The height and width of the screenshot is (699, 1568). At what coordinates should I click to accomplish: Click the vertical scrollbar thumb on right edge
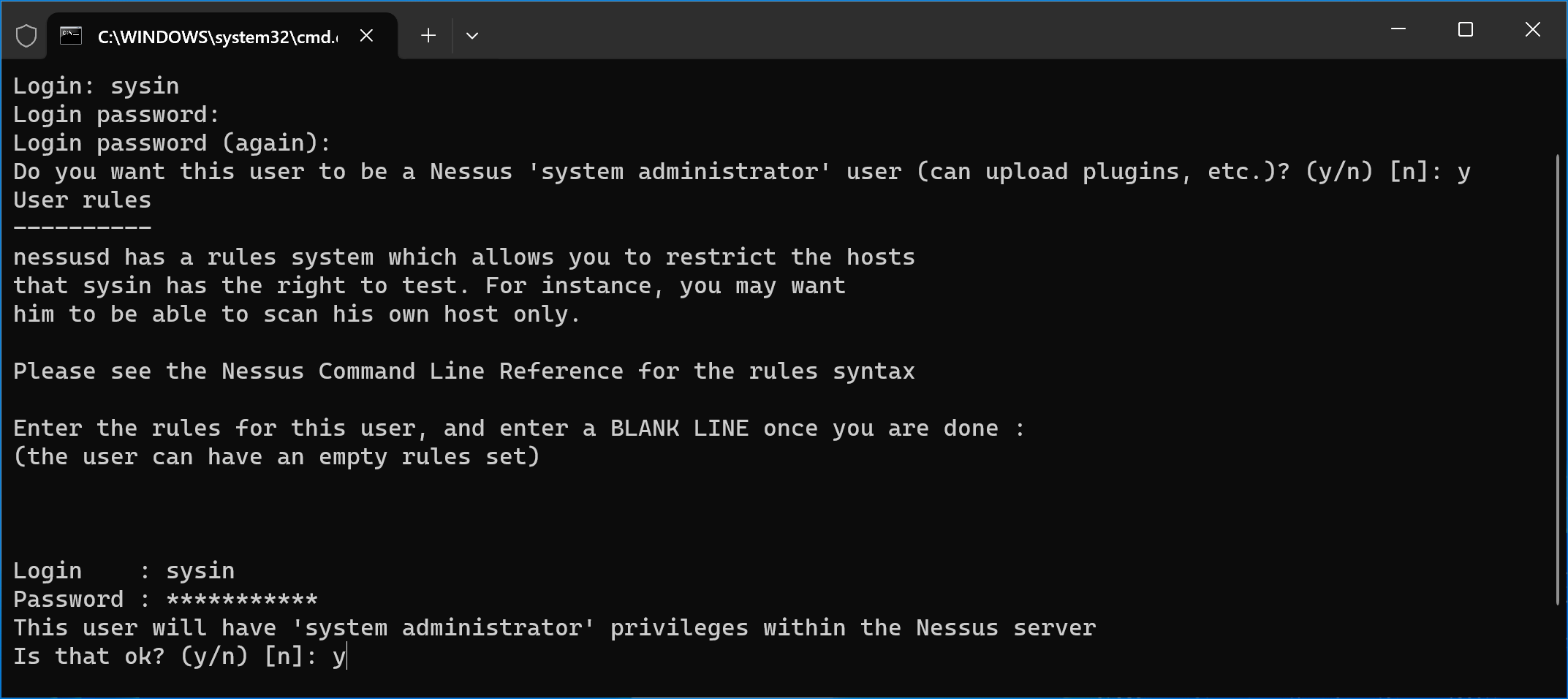click(1558, 379)
